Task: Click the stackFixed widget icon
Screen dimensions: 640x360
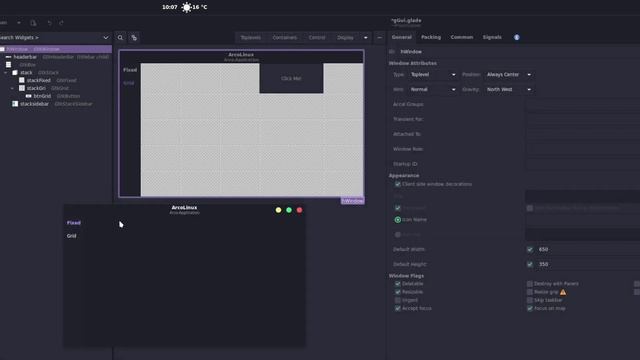Action: [x=22, y=80]
